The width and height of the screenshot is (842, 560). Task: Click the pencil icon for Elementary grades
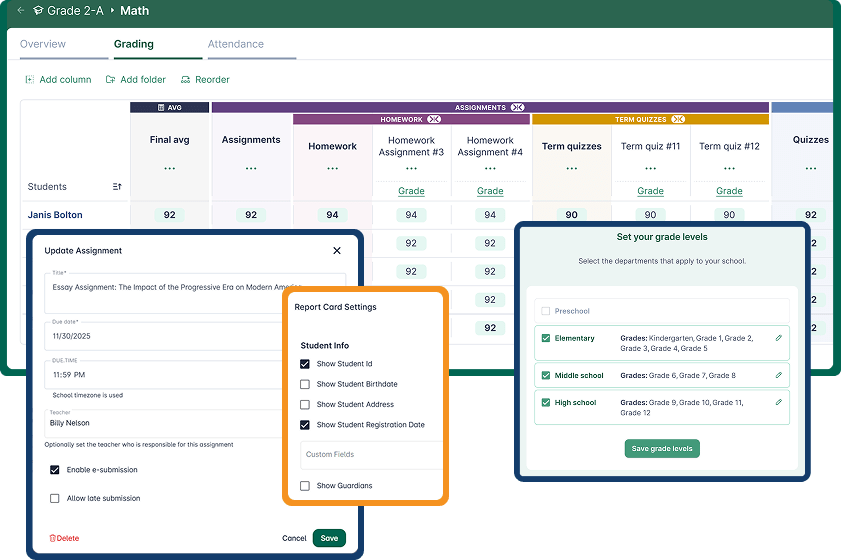(779, 338)
